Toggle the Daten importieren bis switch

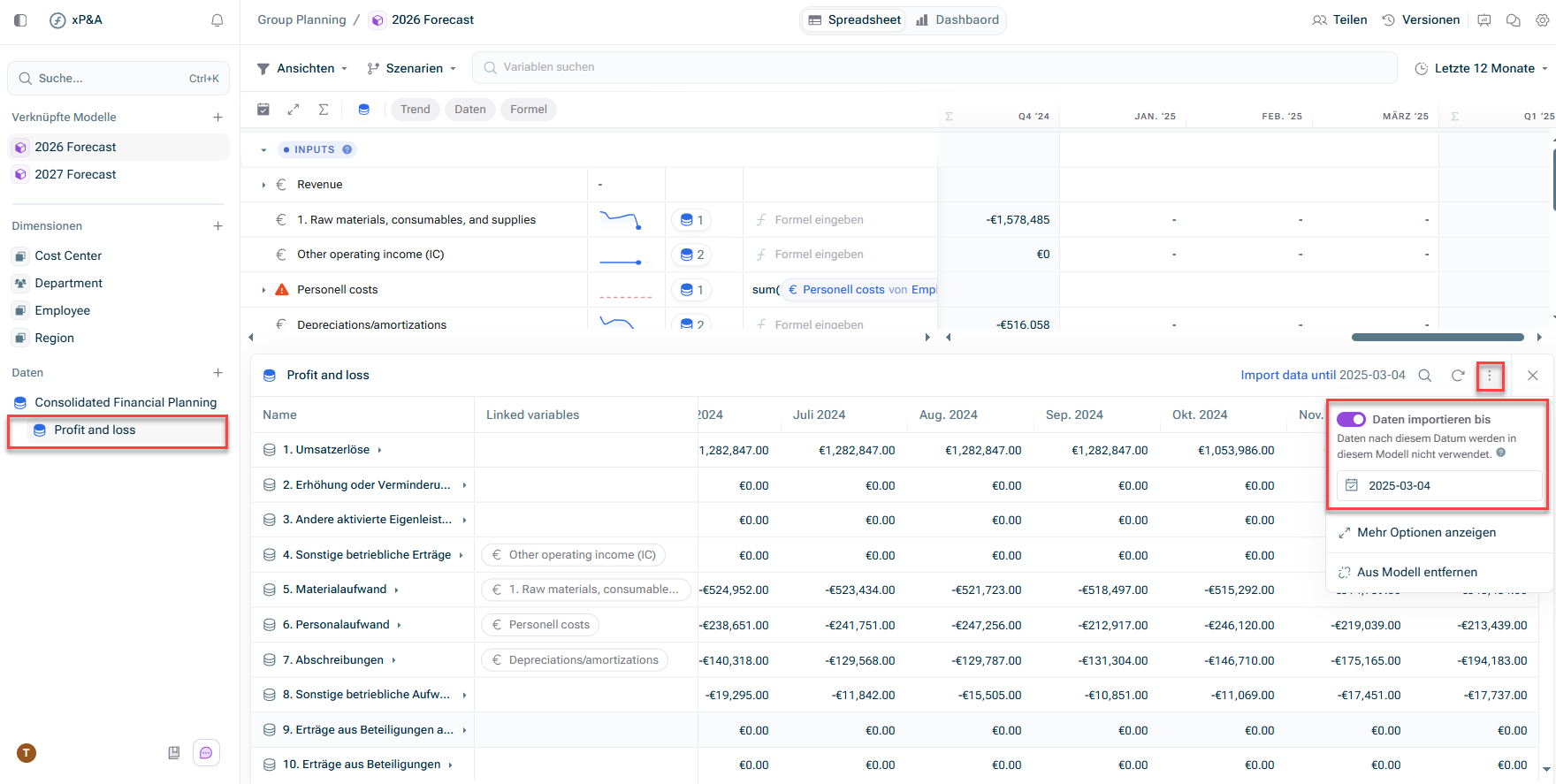coord(1351,420)
